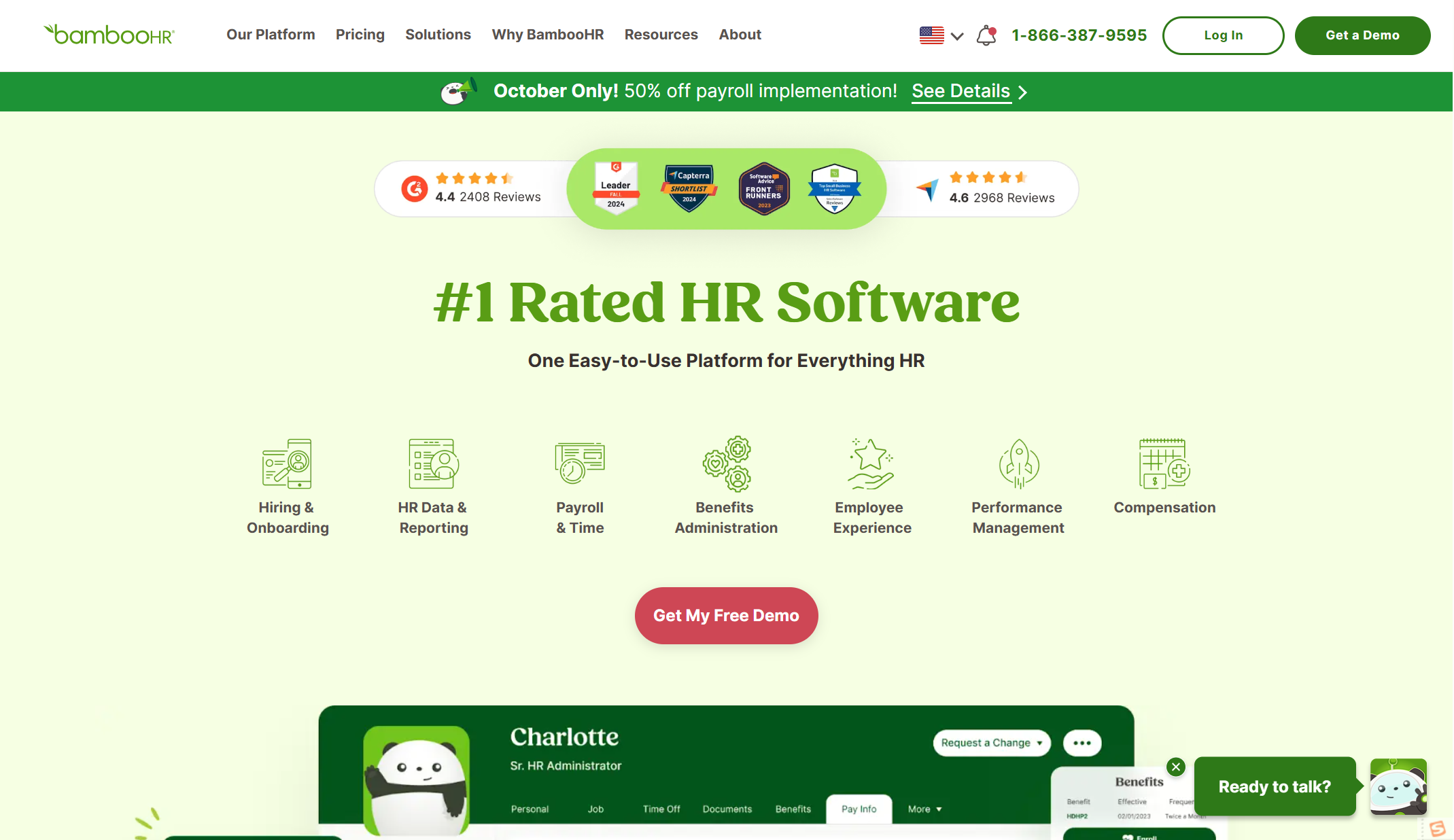Open the Our Platform menu
This screenshot has height=840, width=1454.
pos(271,35)
